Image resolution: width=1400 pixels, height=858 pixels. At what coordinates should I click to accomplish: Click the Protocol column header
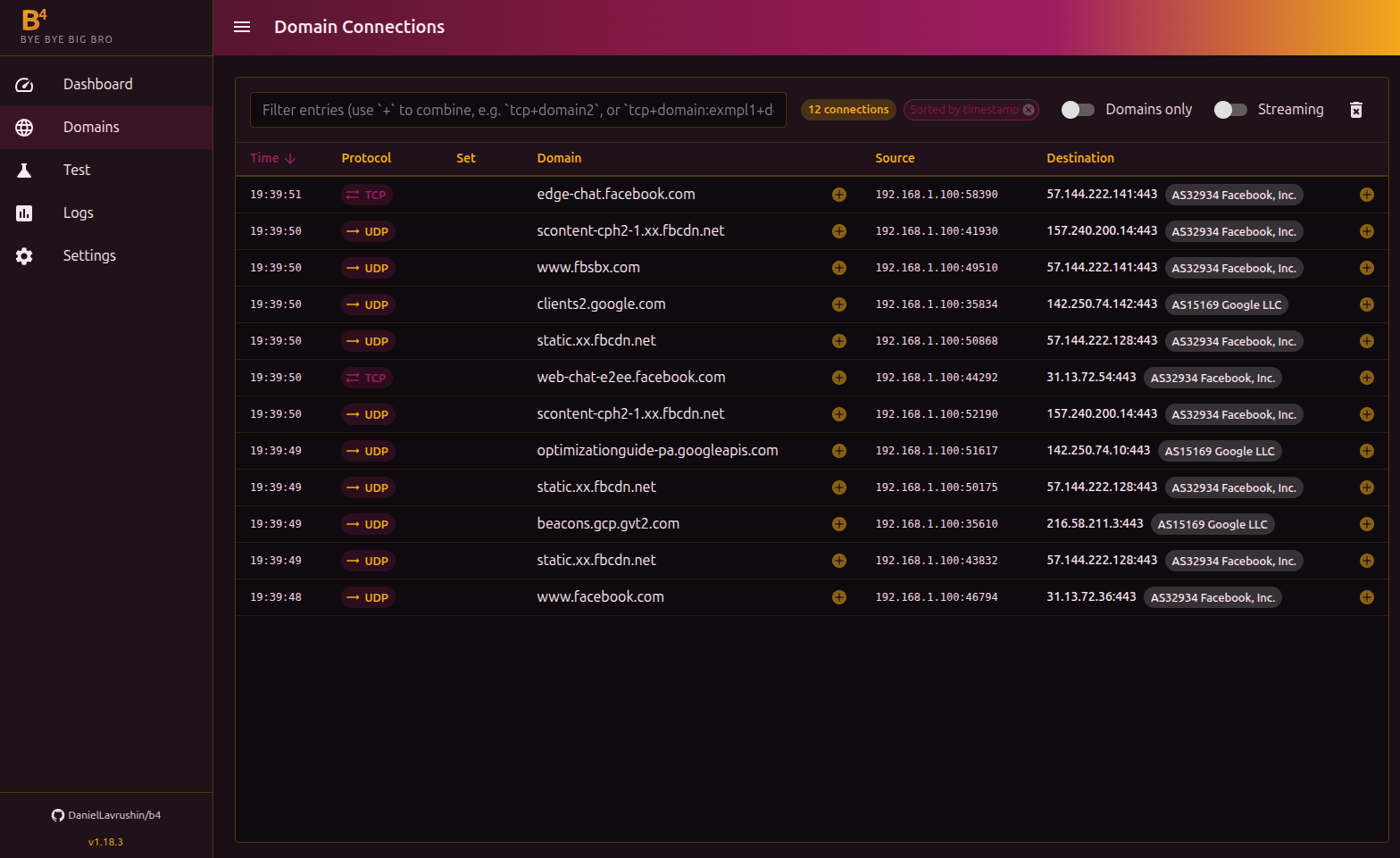click(x=366, y=158)
